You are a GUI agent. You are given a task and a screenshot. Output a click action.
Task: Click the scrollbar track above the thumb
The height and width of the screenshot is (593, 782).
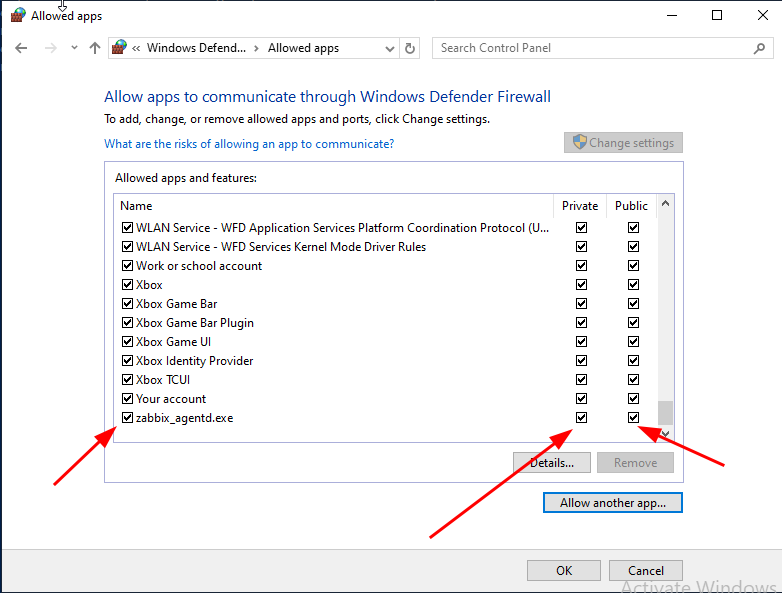click(665, 306)
